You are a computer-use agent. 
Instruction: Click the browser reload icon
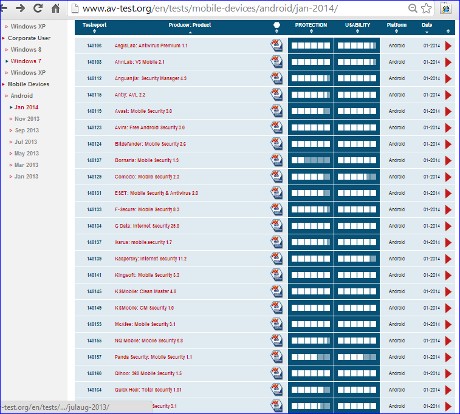pos(38,8)
